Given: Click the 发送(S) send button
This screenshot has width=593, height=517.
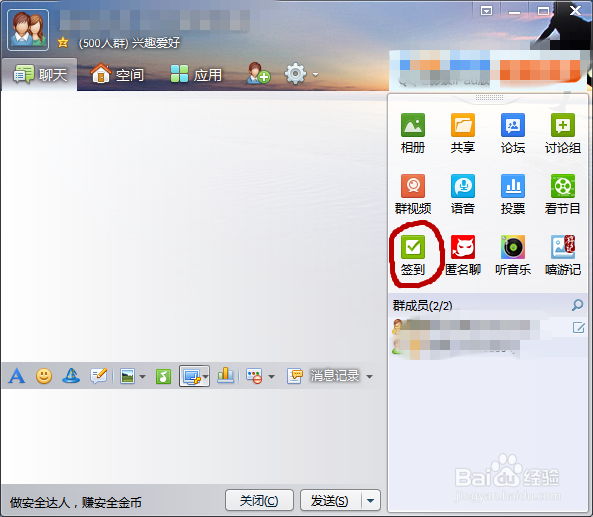Looking at the screenshot, I should [x=331, y=501].
